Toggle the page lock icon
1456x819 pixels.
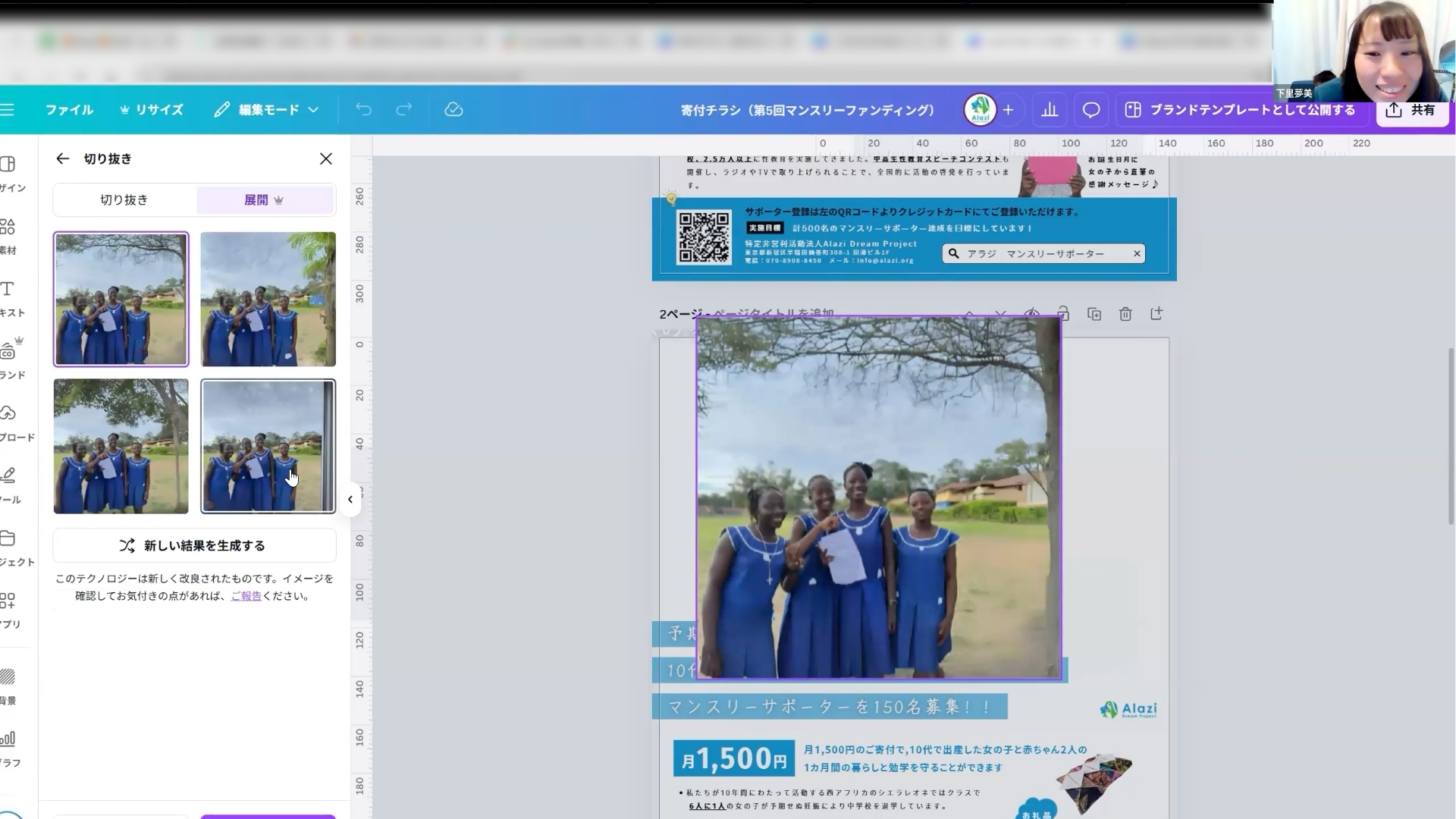click(x=1063, y=313)
